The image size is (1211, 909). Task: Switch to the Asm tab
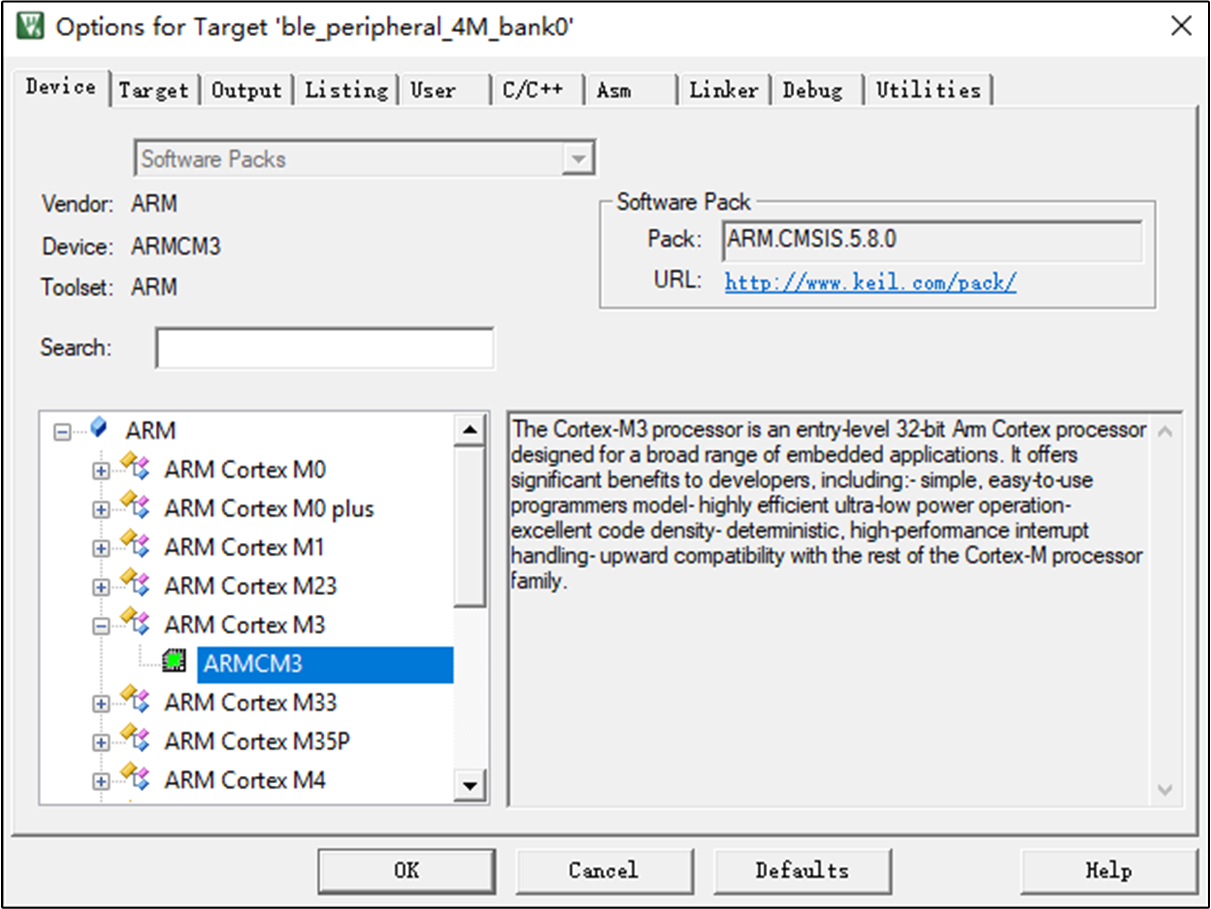(x=630, y=90)
